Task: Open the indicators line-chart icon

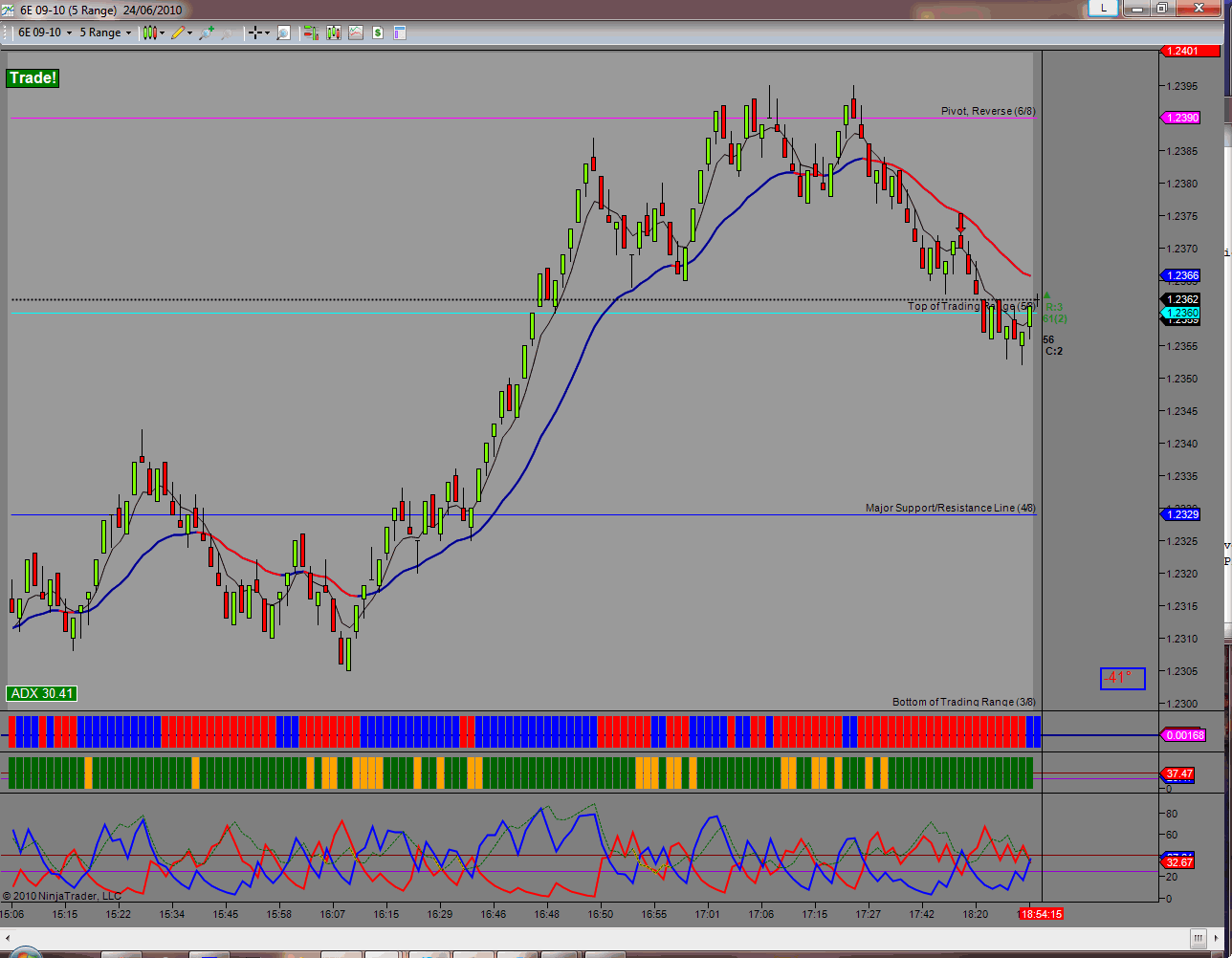Action: click(x=356, y=33)
